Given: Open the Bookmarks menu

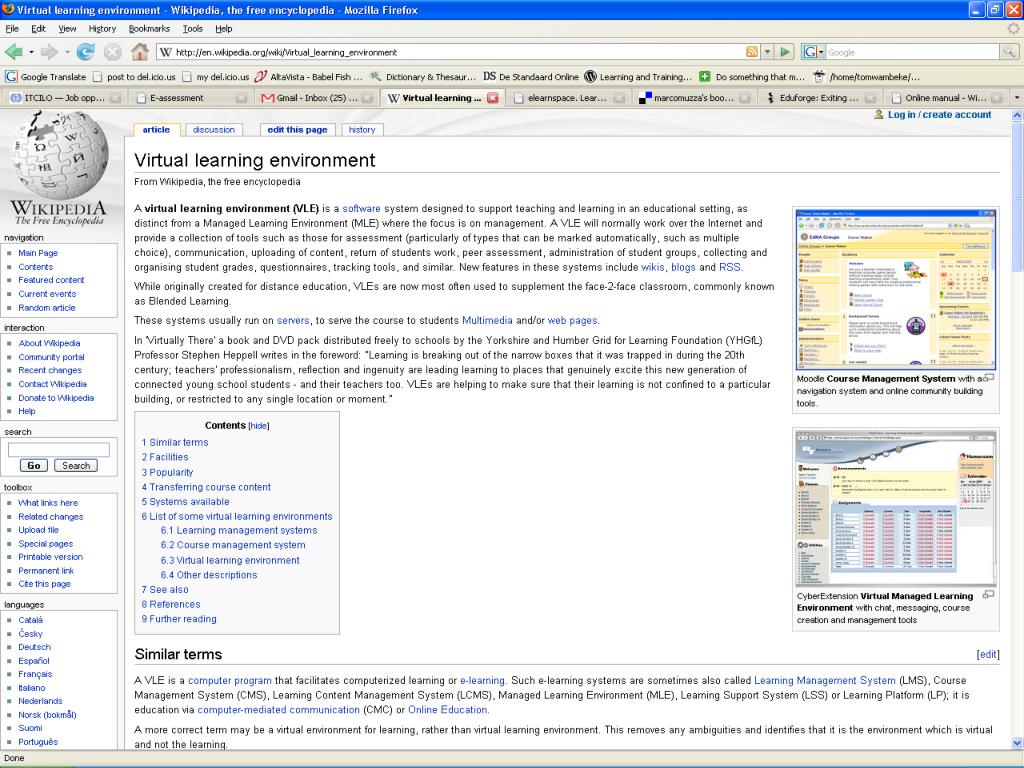Looking at the screenshot, I should 149,29.
